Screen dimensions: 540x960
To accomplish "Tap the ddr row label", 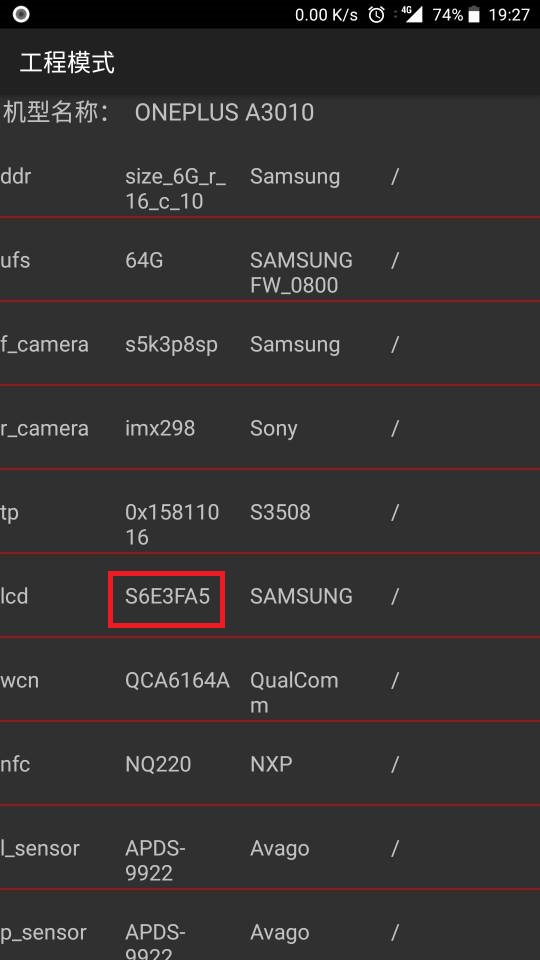I will (15, 176).
